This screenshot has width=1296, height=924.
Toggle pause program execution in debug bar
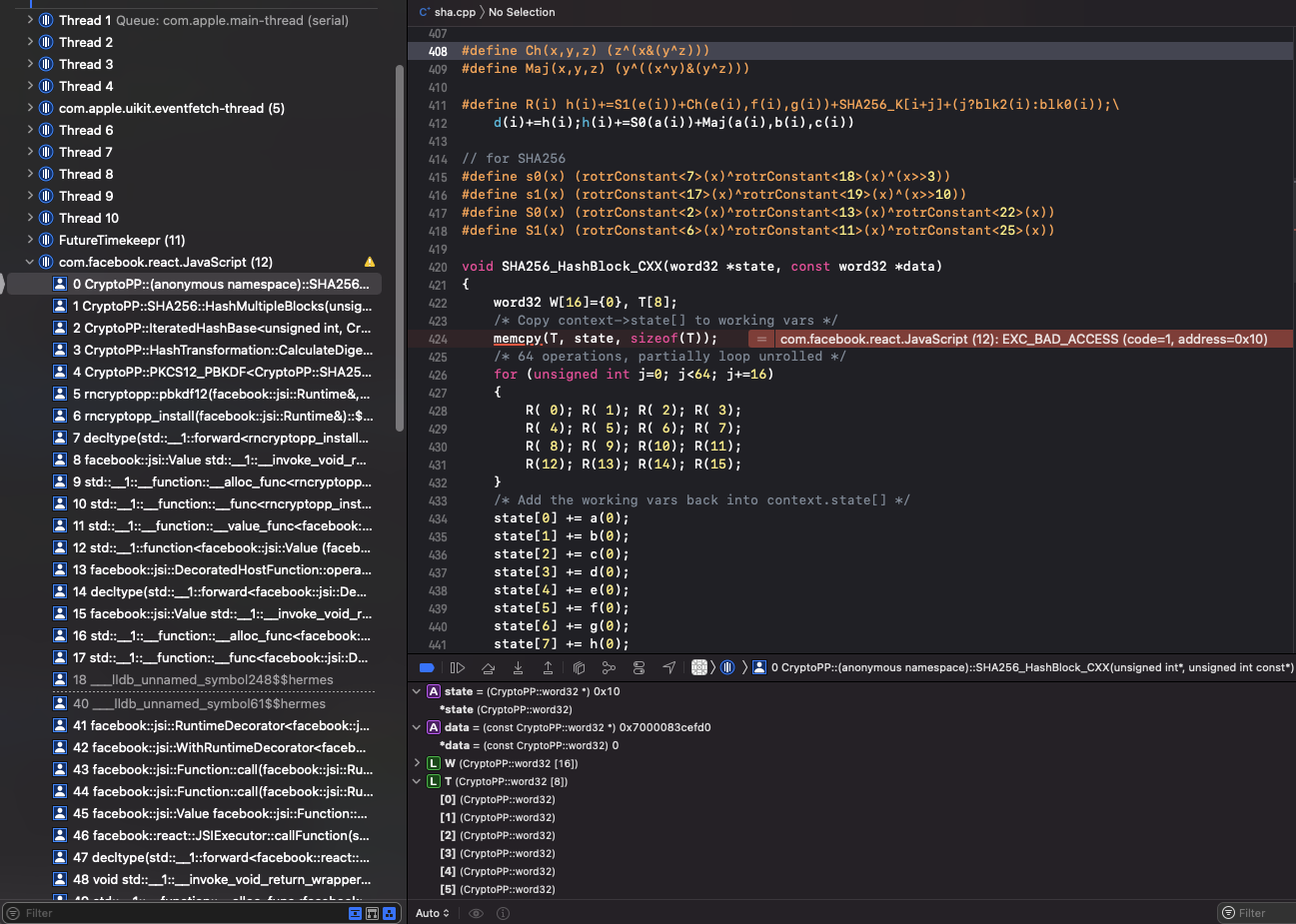pyautogui.click(x=458, y=667)
